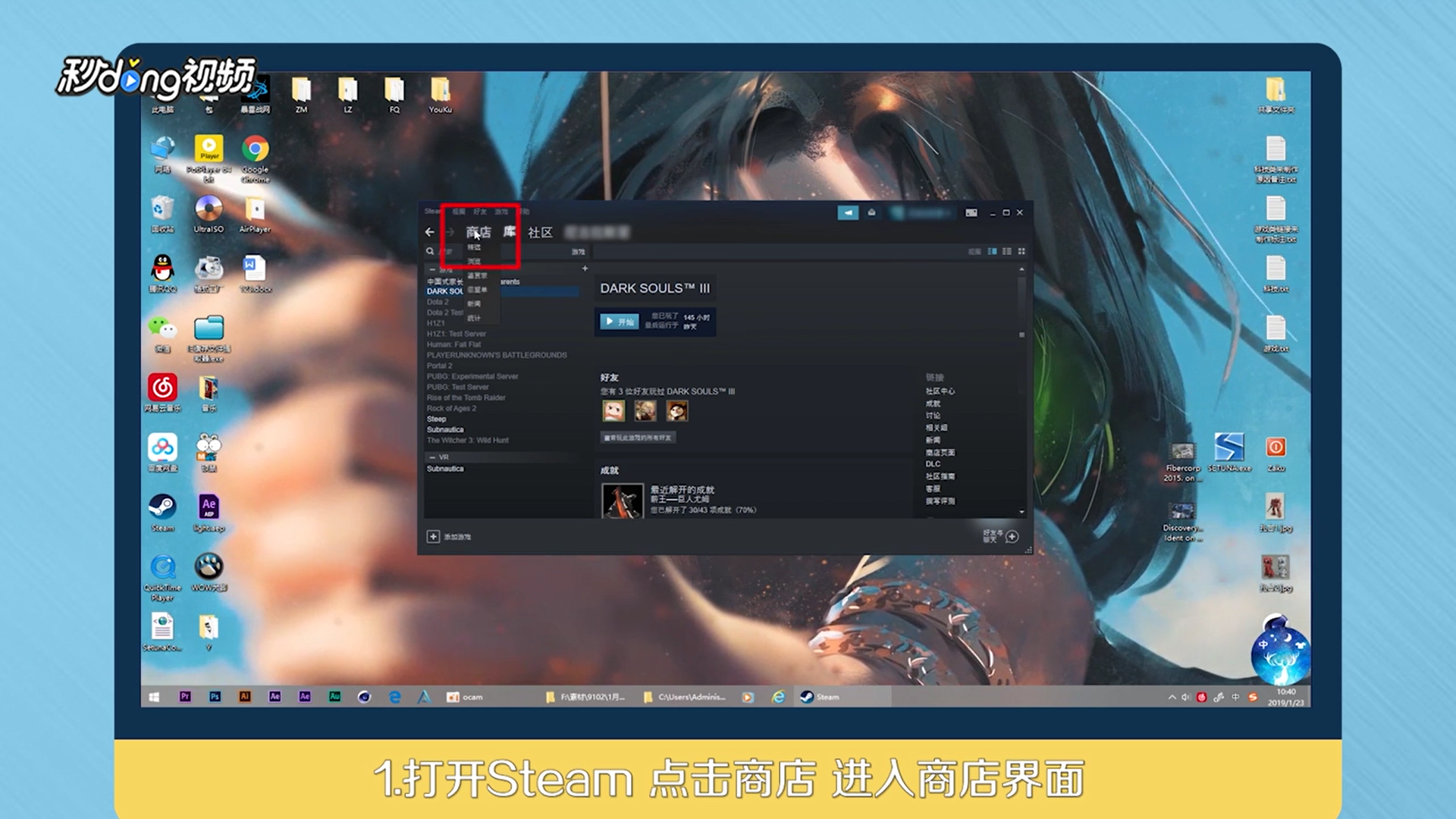
Task: Select the detail view icon
Action: point(992,251)
